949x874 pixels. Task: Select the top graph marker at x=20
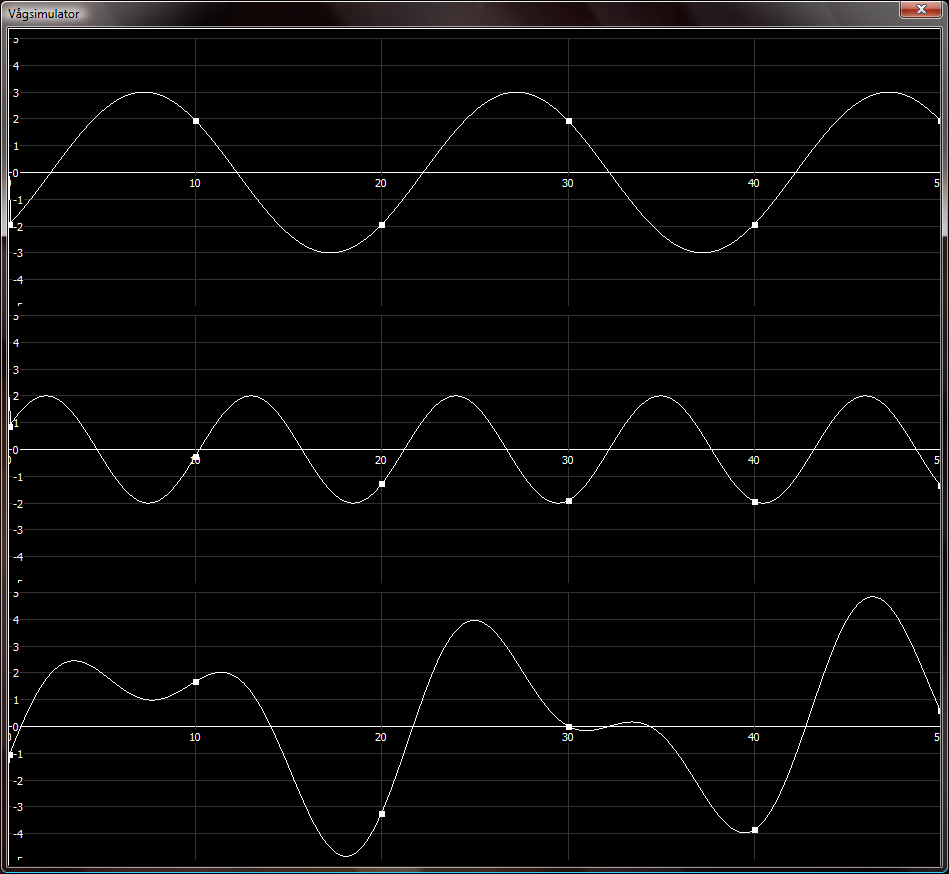pos(382,225)
